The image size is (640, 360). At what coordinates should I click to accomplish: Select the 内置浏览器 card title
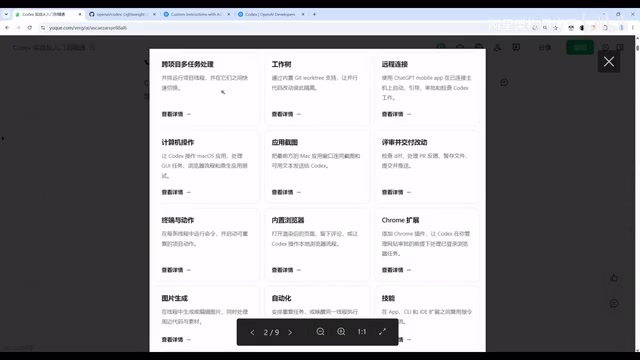[x=288, y=220]
